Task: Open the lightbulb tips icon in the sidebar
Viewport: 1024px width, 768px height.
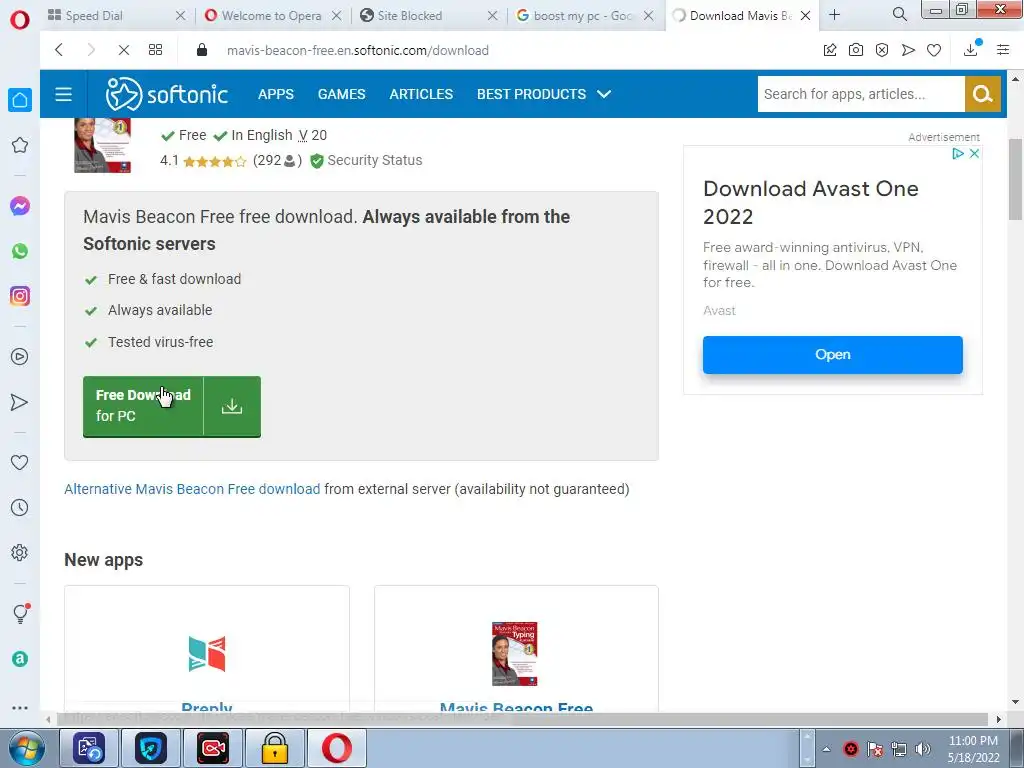Action: (x=21, y=613)
